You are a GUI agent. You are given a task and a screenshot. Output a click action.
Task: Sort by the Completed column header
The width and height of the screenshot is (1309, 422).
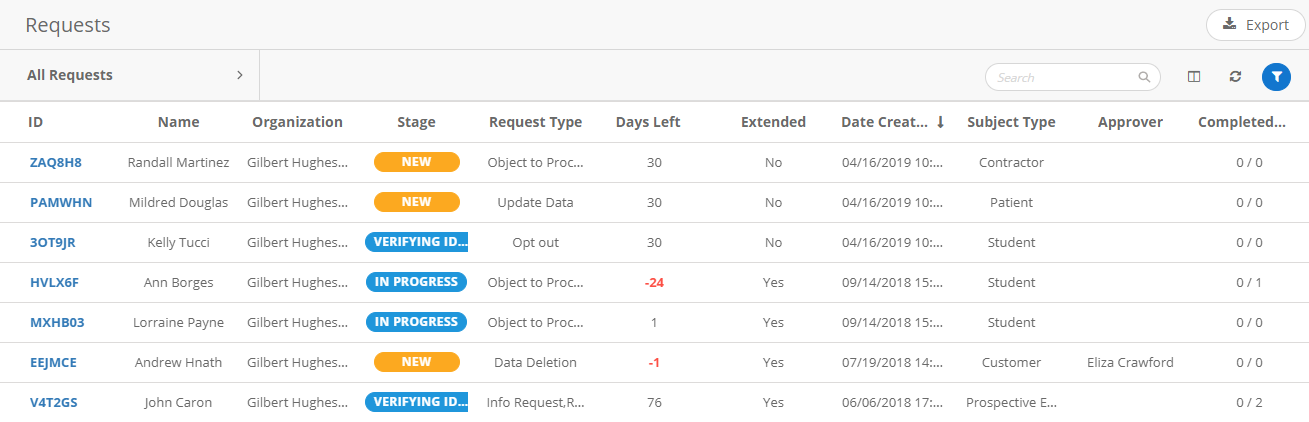pos(1242,122)
